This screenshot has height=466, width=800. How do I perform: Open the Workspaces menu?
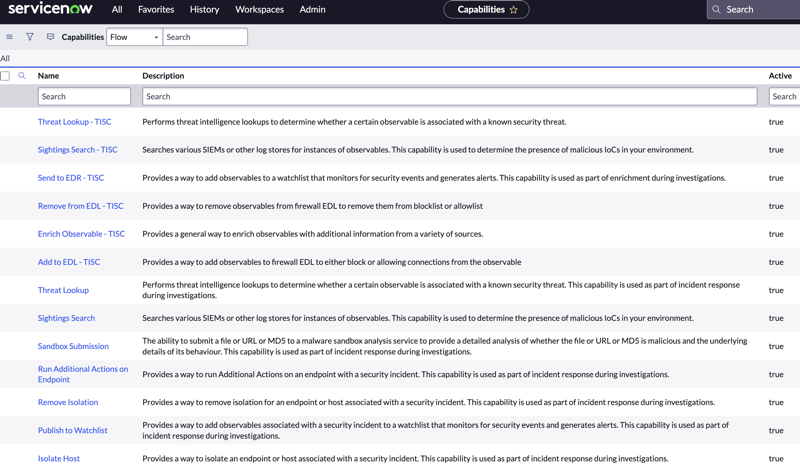259,9
